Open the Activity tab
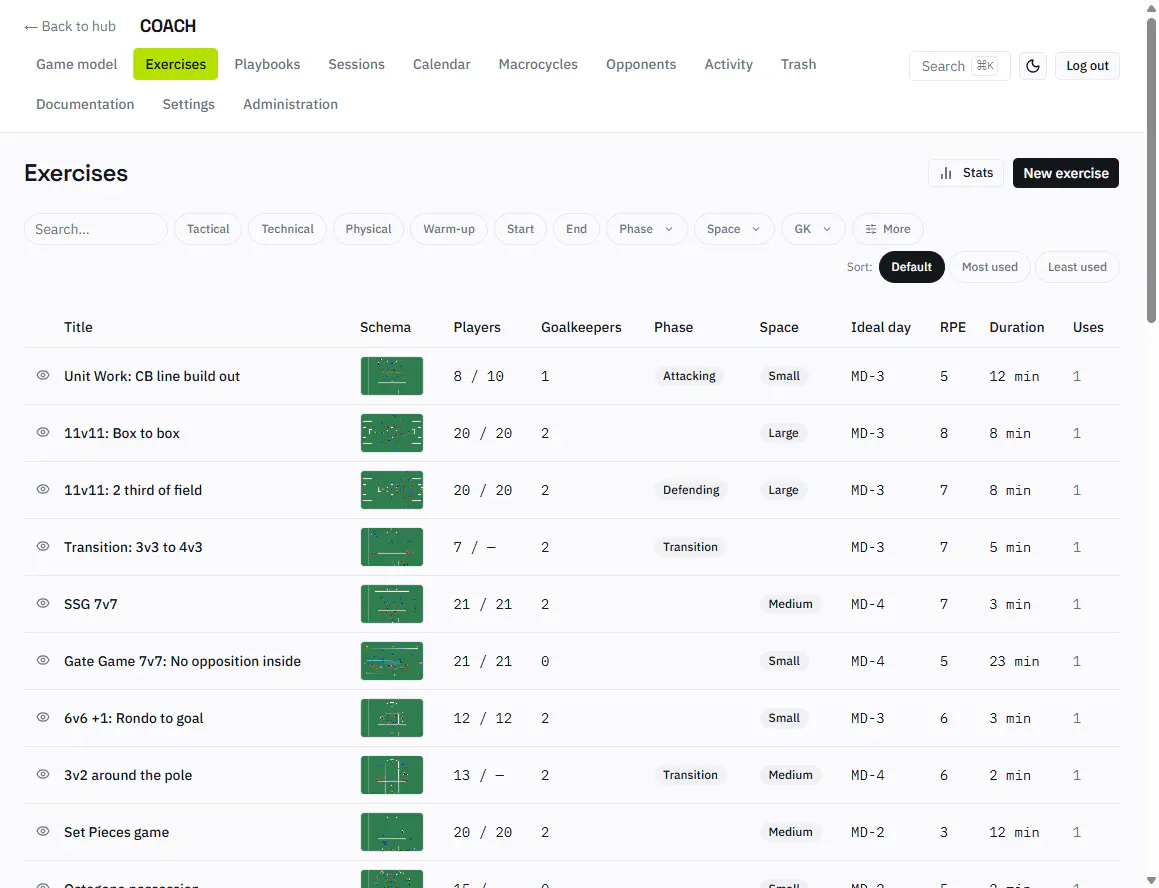1159x888 pixels. pos(728,64)
